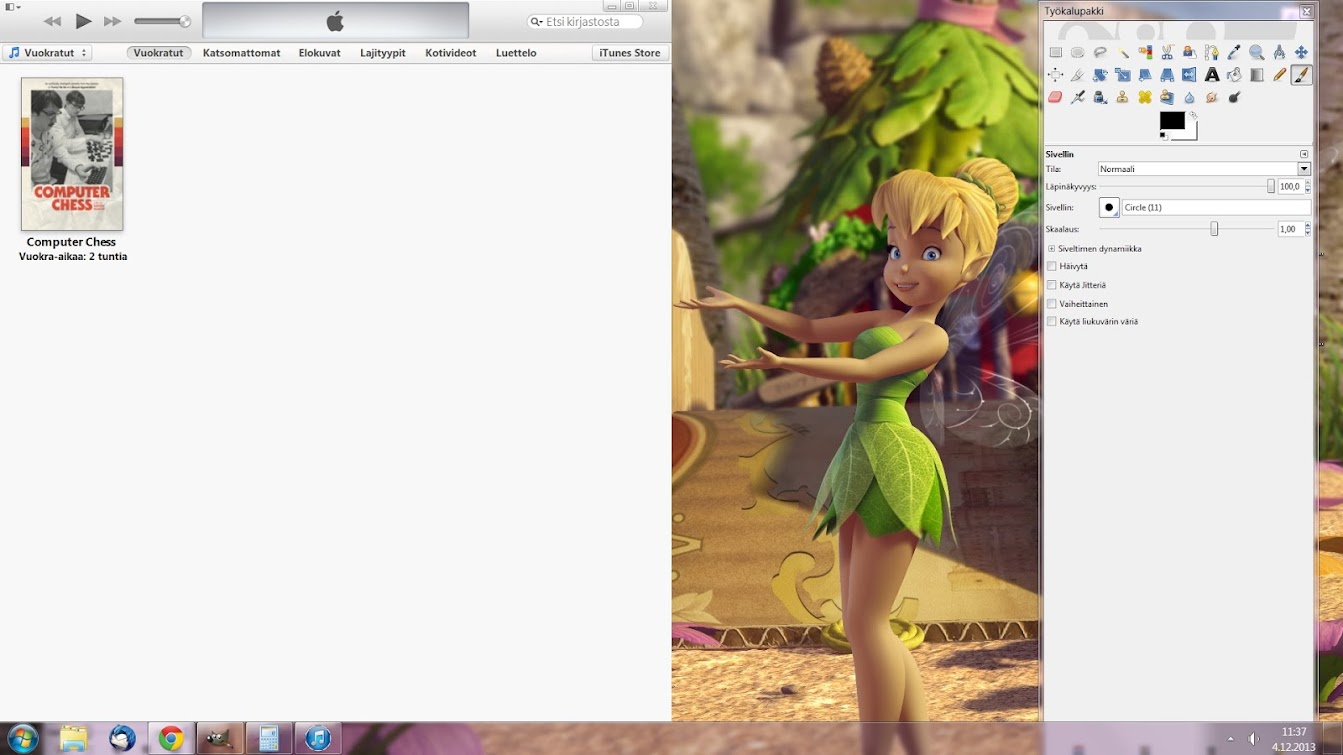
Task: Select the Fuzzy Select magic wand tool
Action: point(1123,52)
